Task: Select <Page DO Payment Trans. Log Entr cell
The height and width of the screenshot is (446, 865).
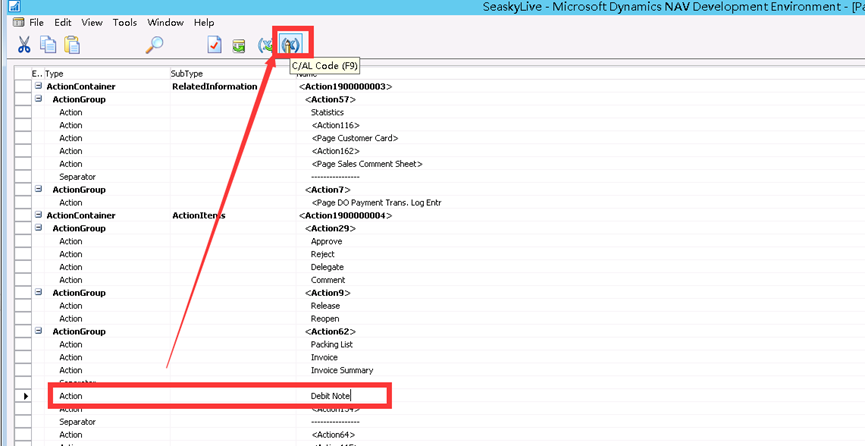Action: click(x=376, y=203)
